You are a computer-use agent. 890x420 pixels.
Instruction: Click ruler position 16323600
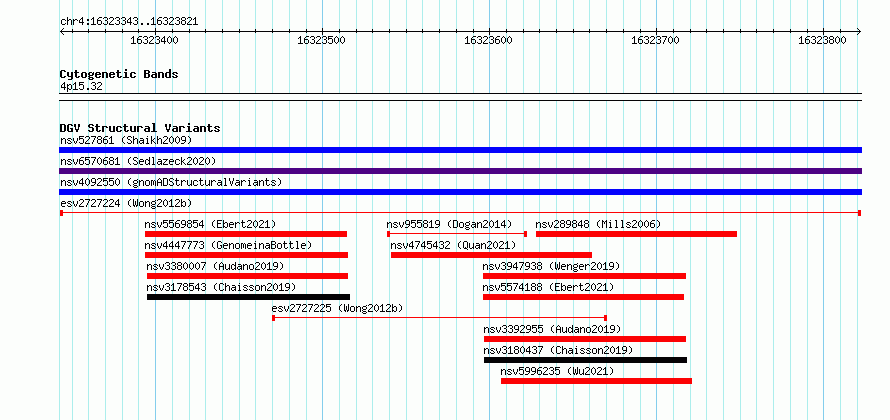coord(488,40)
